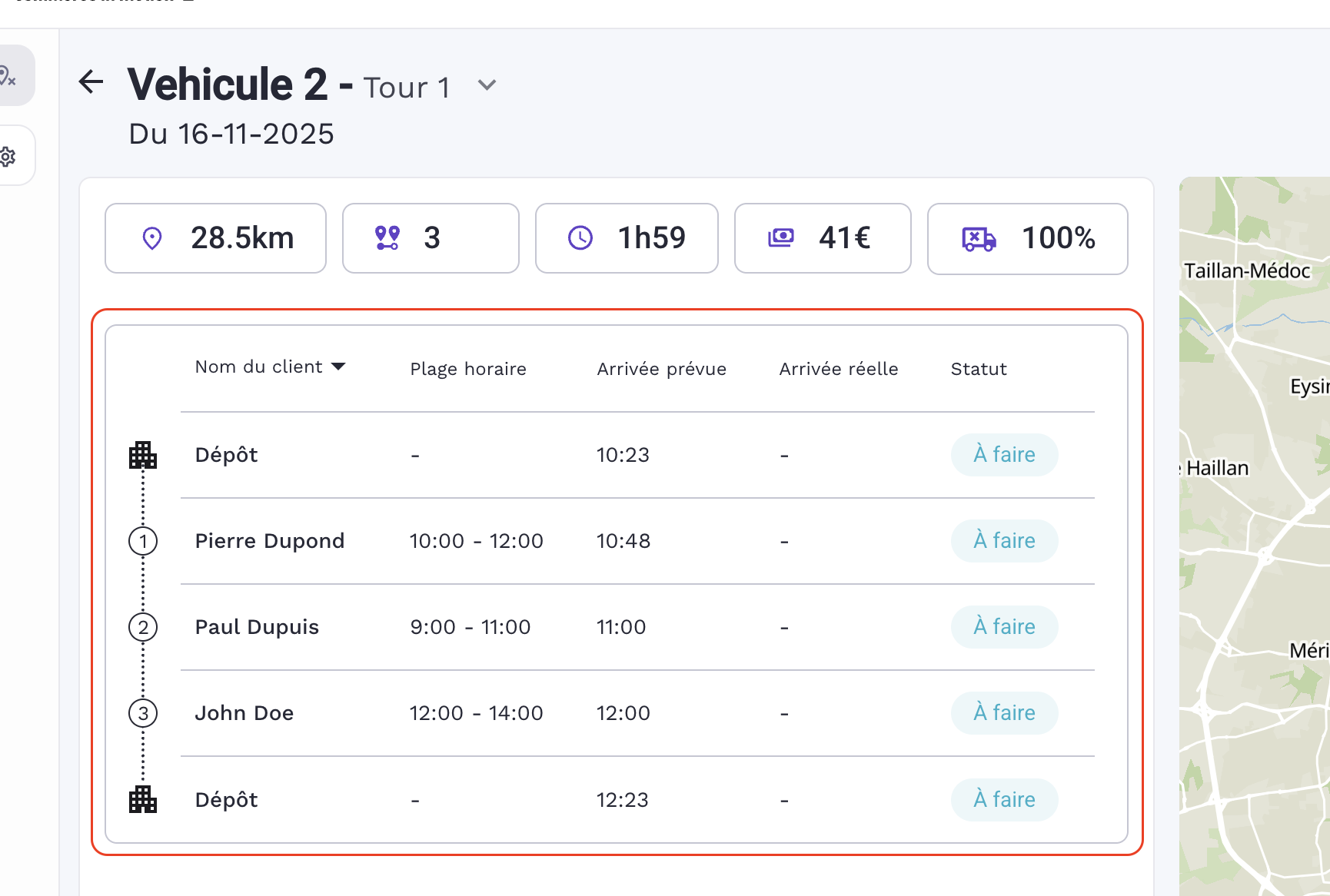1330x896 pixels.
Task: Click the banknote cost icon for 41€
Action: [781, 238]
